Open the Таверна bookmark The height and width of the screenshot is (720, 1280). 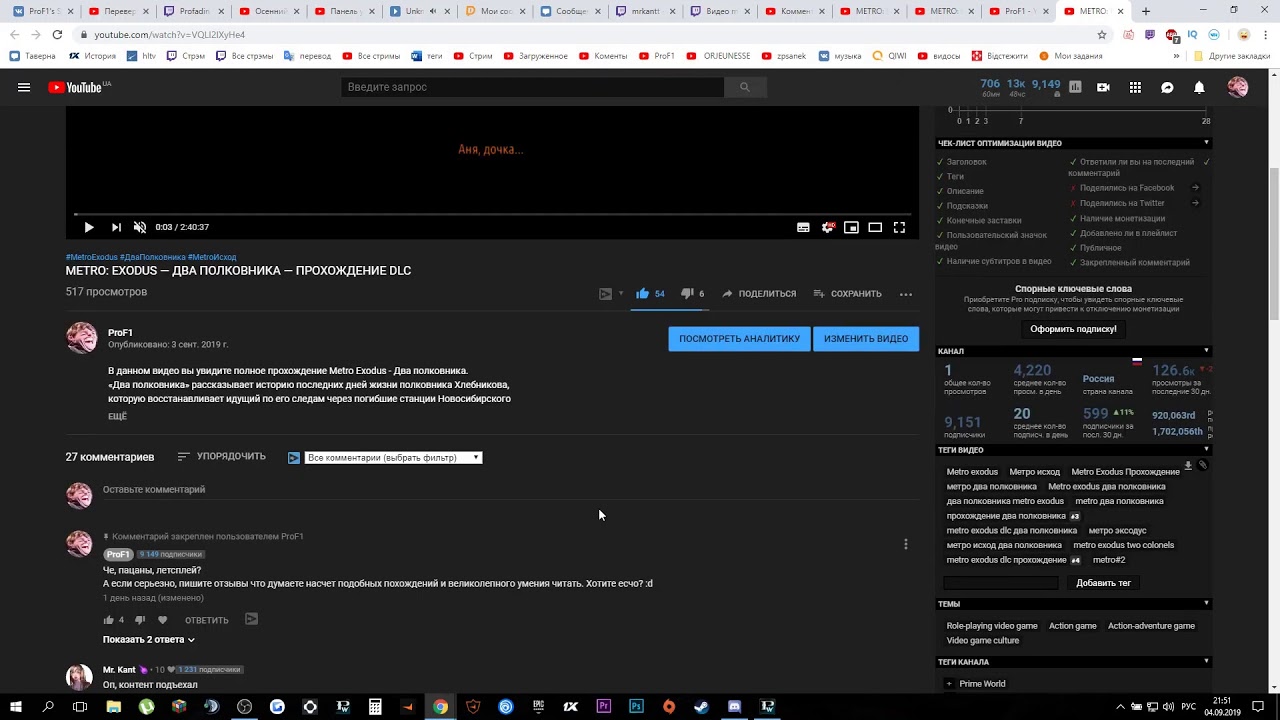pos(33,56)
